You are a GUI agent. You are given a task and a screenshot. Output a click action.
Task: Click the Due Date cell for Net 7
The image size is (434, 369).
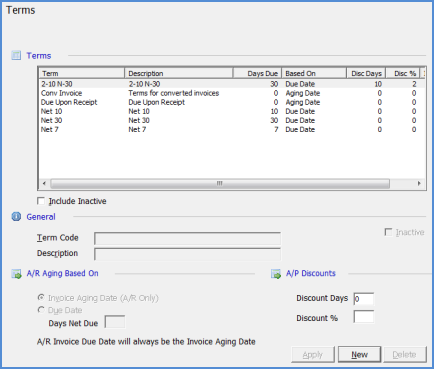(300, 129)
